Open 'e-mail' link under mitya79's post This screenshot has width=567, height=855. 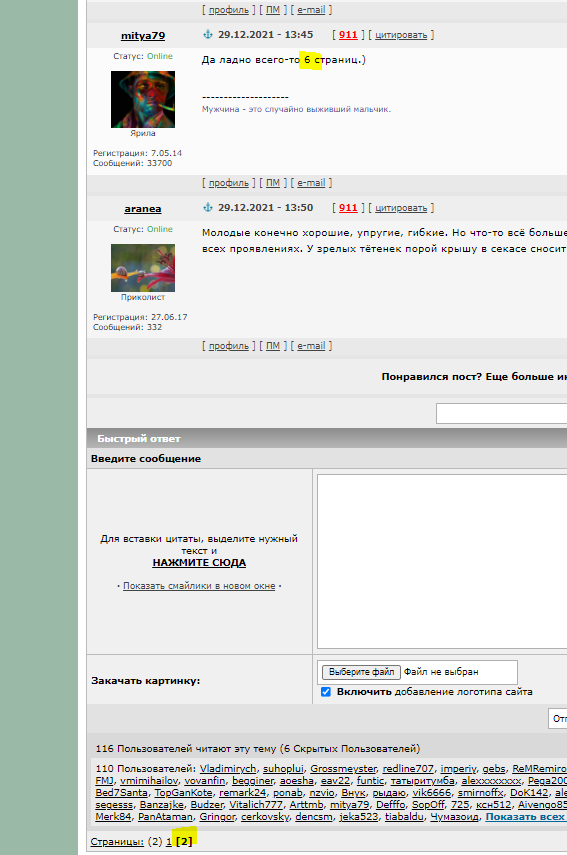pyautogui.click(x=311, y=183)
